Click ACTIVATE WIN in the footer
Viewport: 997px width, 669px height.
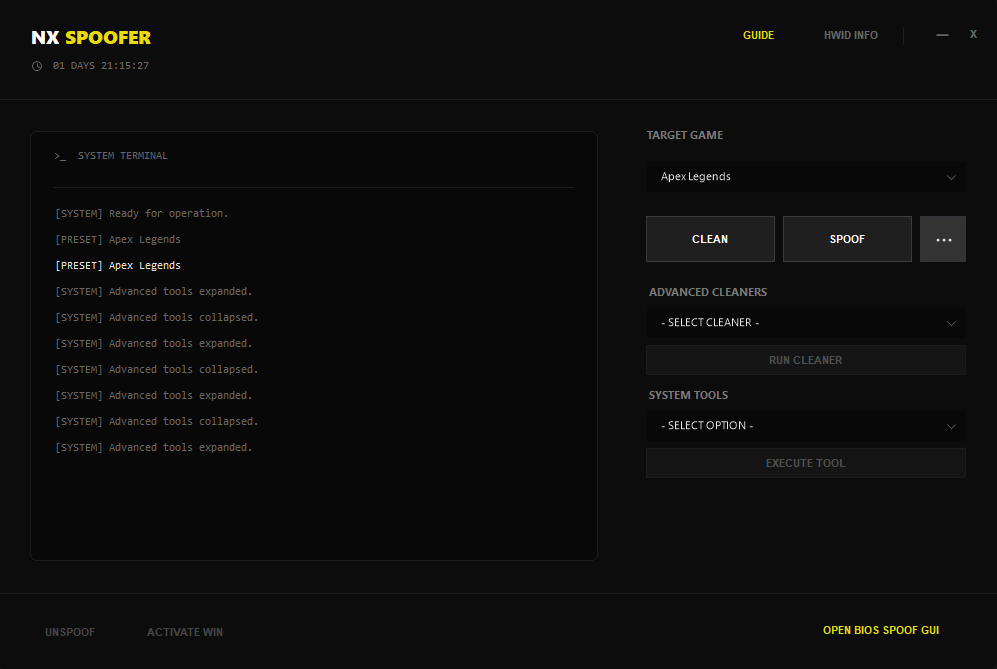tap(185, 632)
